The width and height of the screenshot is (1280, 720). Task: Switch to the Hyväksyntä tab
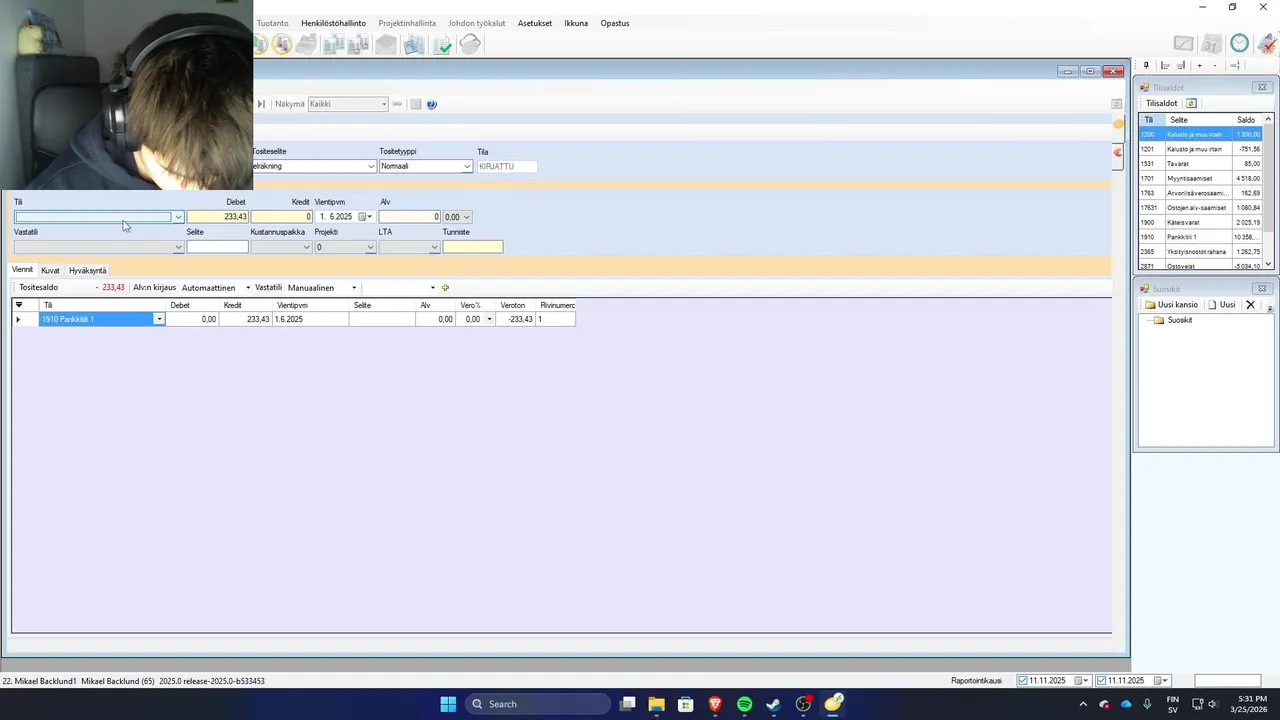tap(87, 270)
